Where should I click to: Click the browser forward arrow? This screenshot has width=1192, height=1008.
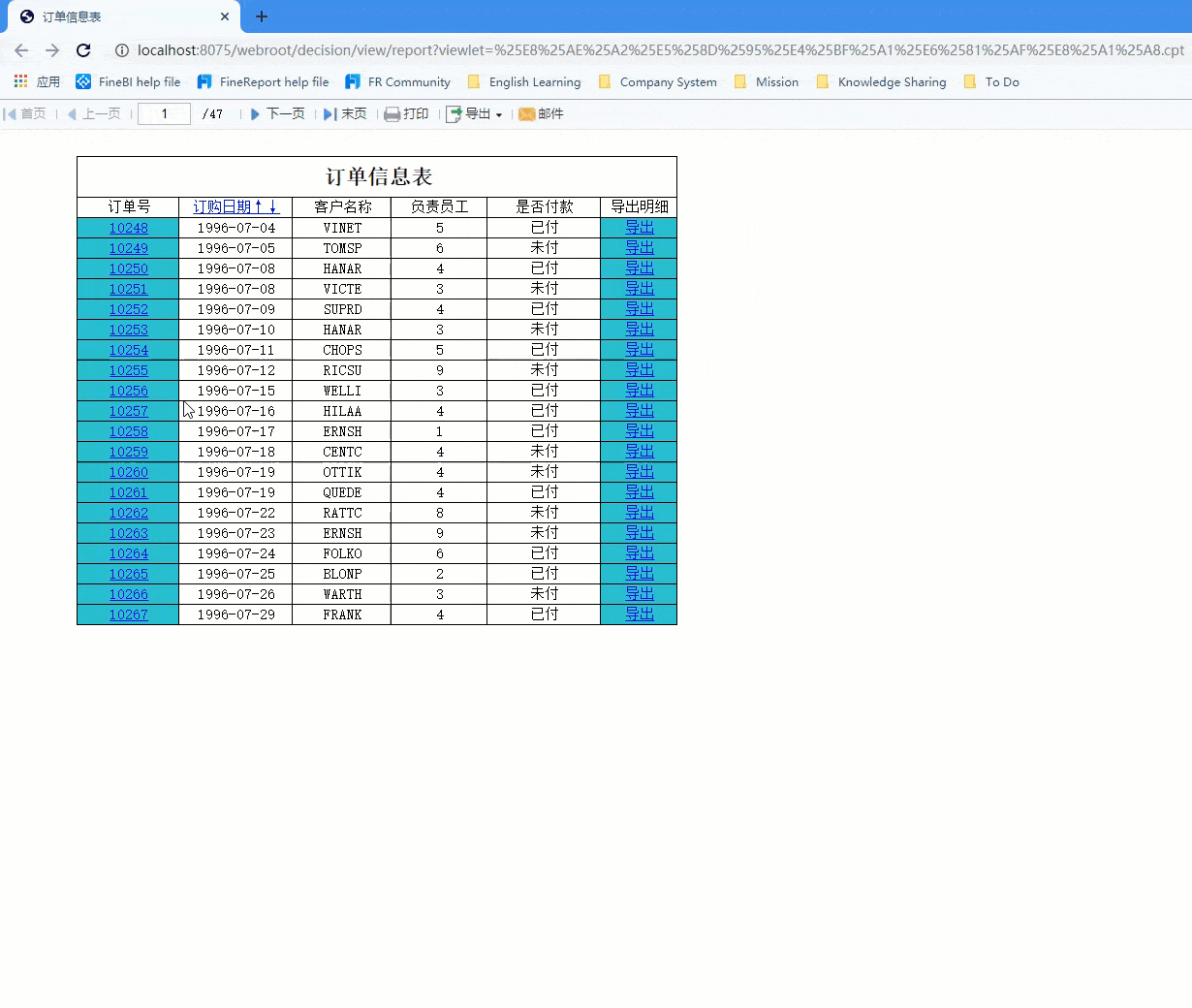[x=52, y=50]
